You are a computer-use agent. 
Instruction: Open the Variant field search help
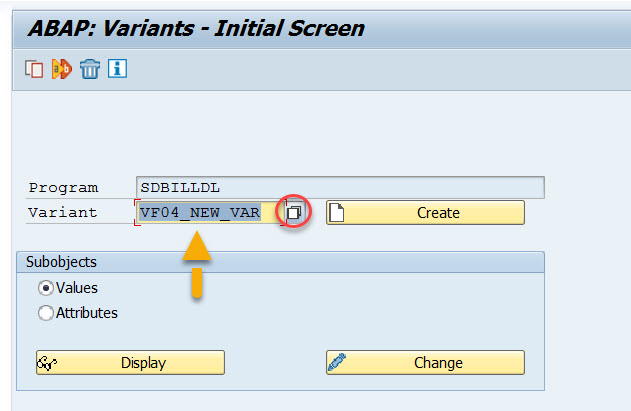click(x=295, y=213)
